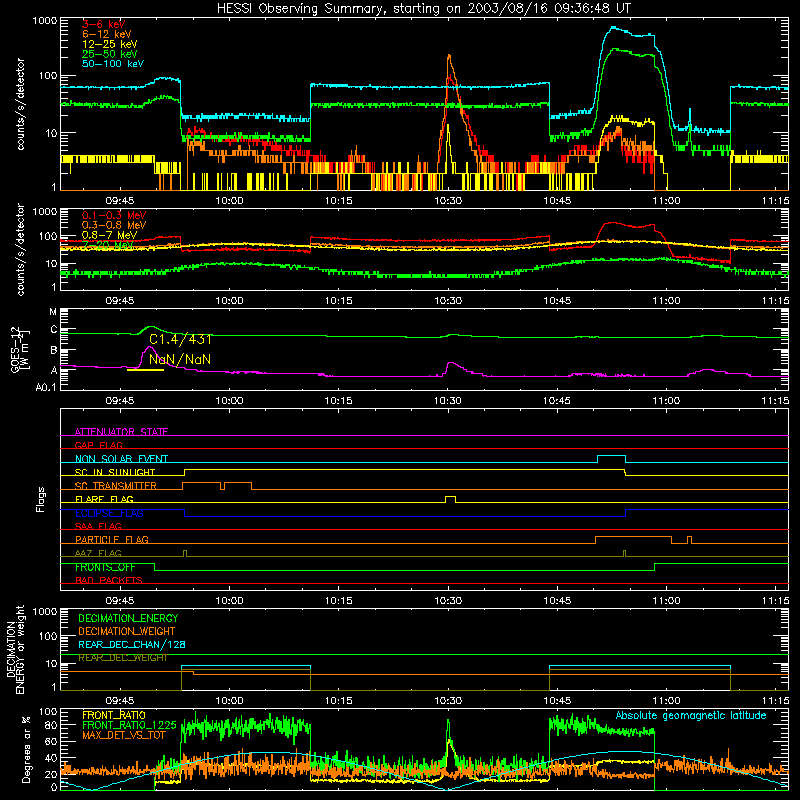Viewport: 800px width, 800px height.
Task: Select the NON_SOLAR_EVENT flag label
Action: [x=121, y=459]
